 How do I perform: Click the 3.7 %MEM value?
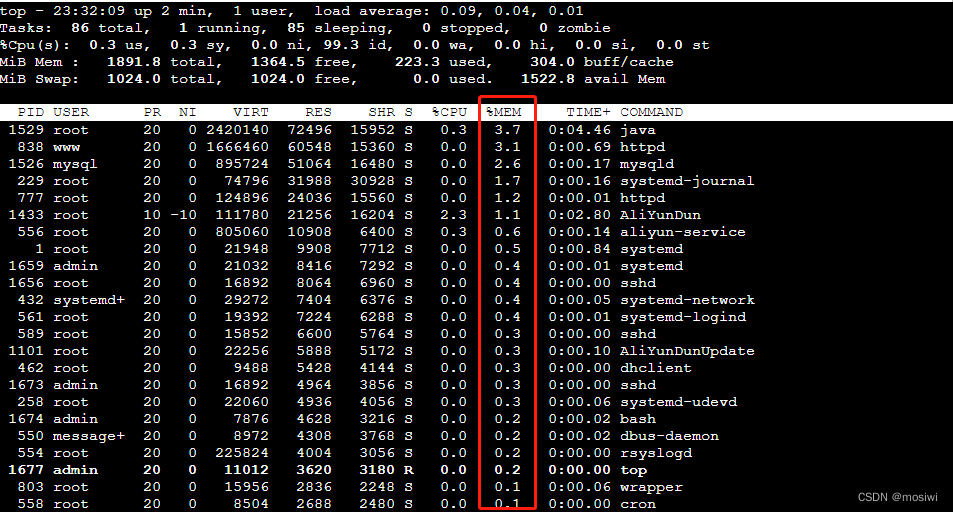coord(507,130)
